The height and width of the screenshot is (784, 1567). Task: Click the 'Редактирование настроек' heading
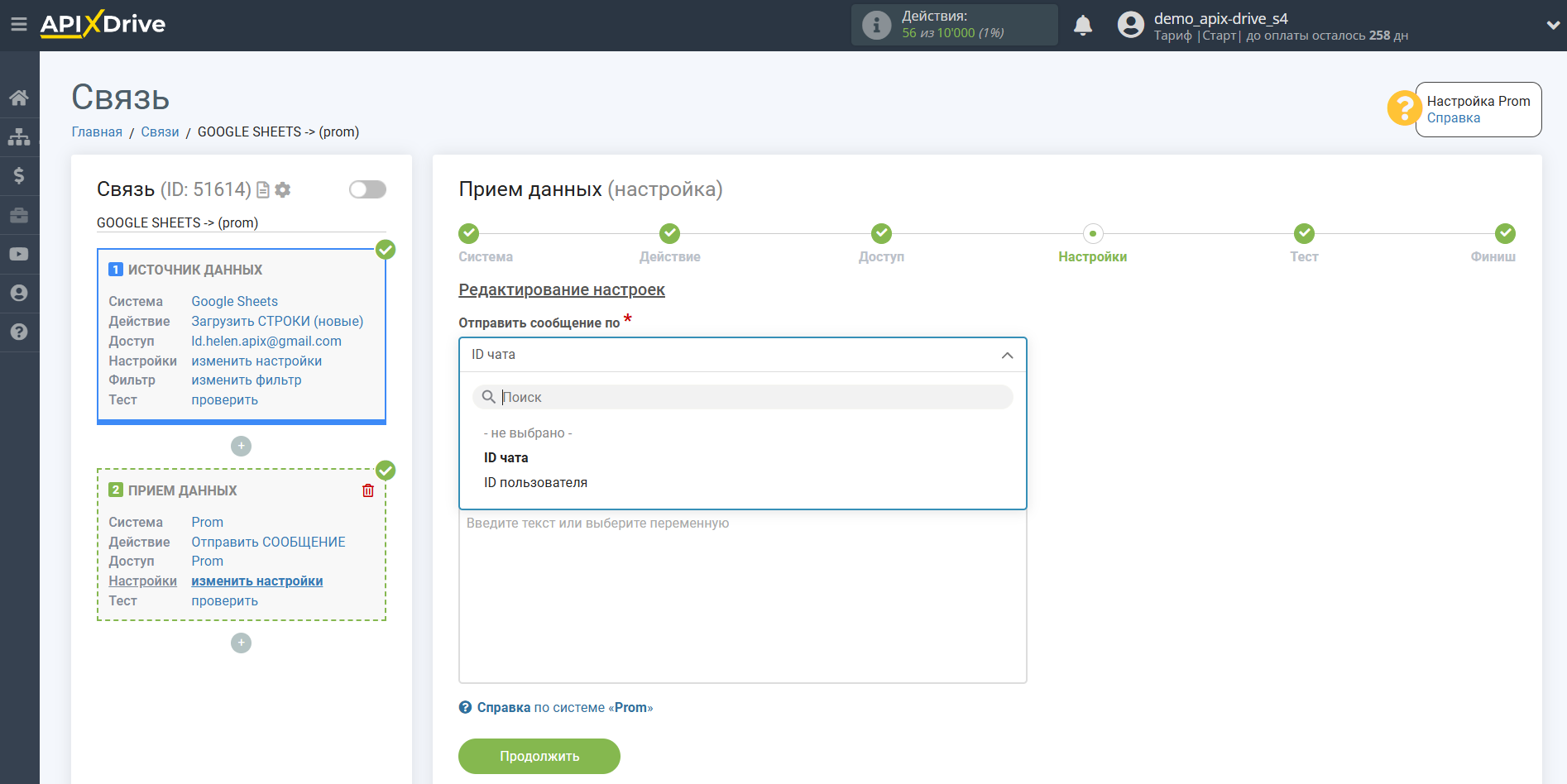562,290
